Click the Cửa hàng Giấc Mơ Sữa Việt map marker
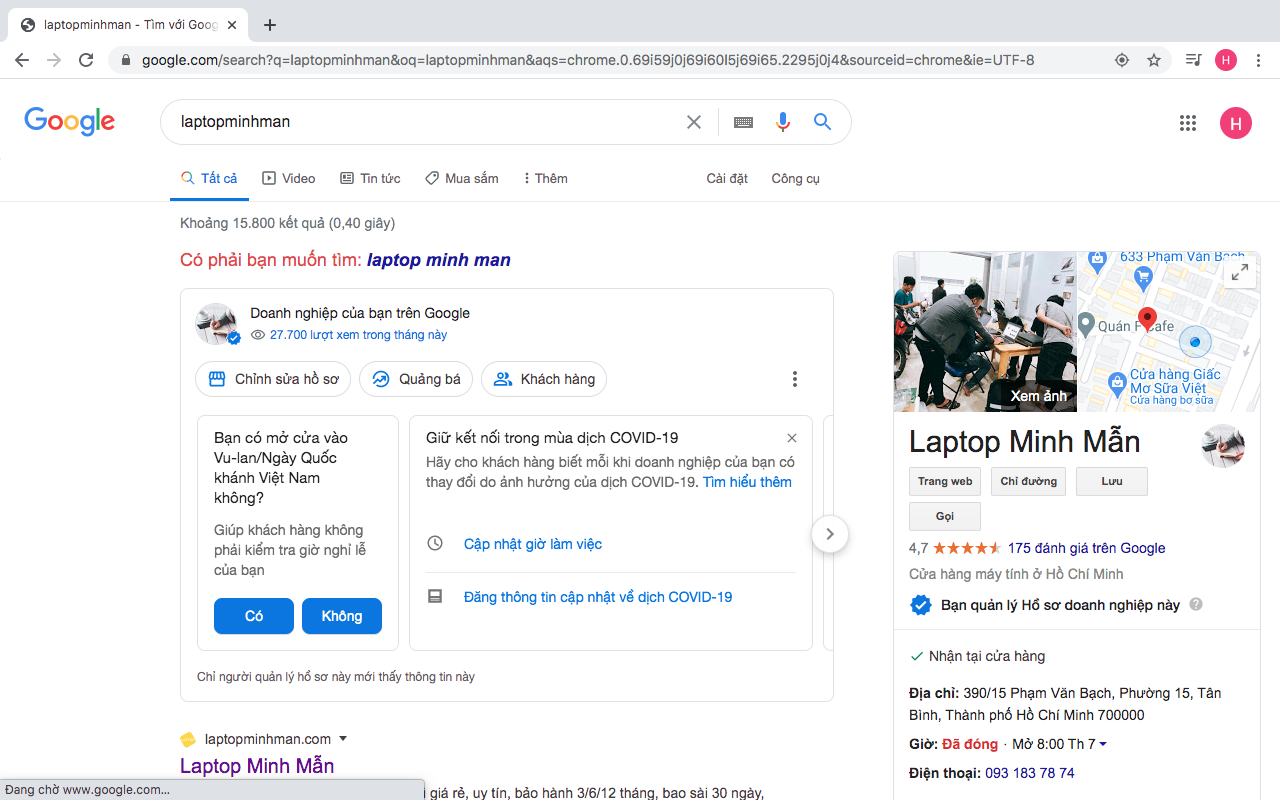Viewport: 1280px width, 800px height. 1118,382
